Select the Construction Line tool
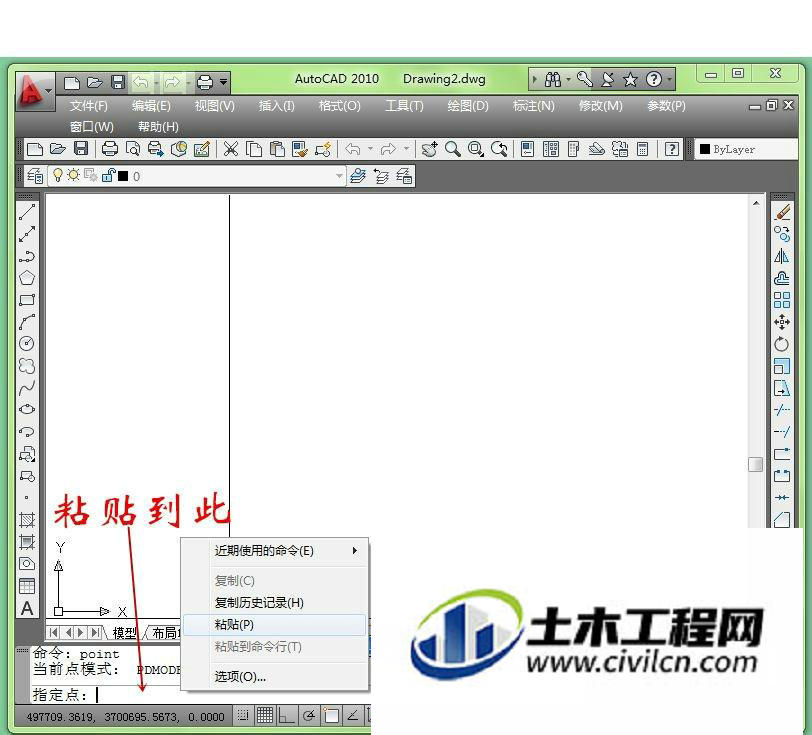The height and width of the screenshot is (735, 812). click(27, 234)
